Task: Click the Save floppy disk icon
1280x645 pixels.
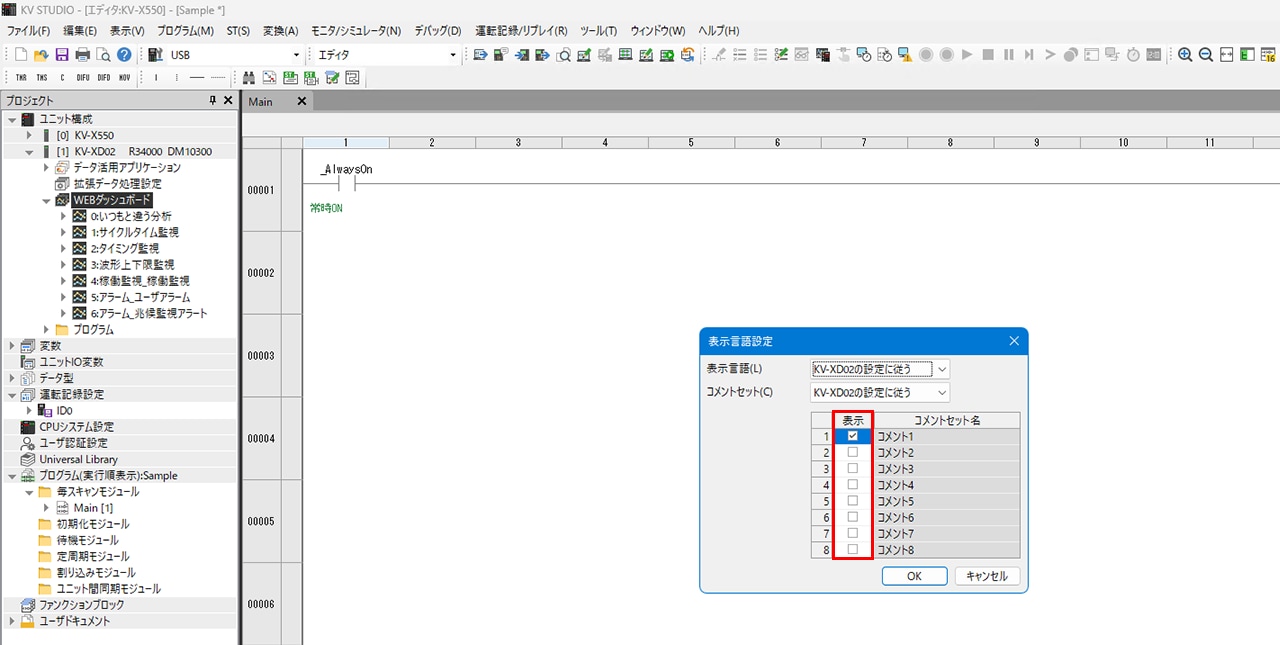Action: pyautogui.click(x=62, y=55)
